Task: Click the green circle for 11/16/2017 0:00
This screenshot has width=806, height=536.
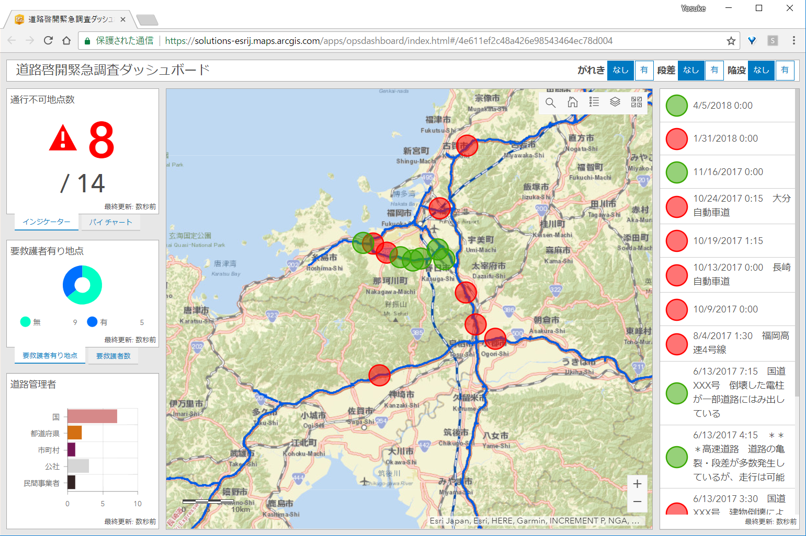Action: (x=676, y=172)
